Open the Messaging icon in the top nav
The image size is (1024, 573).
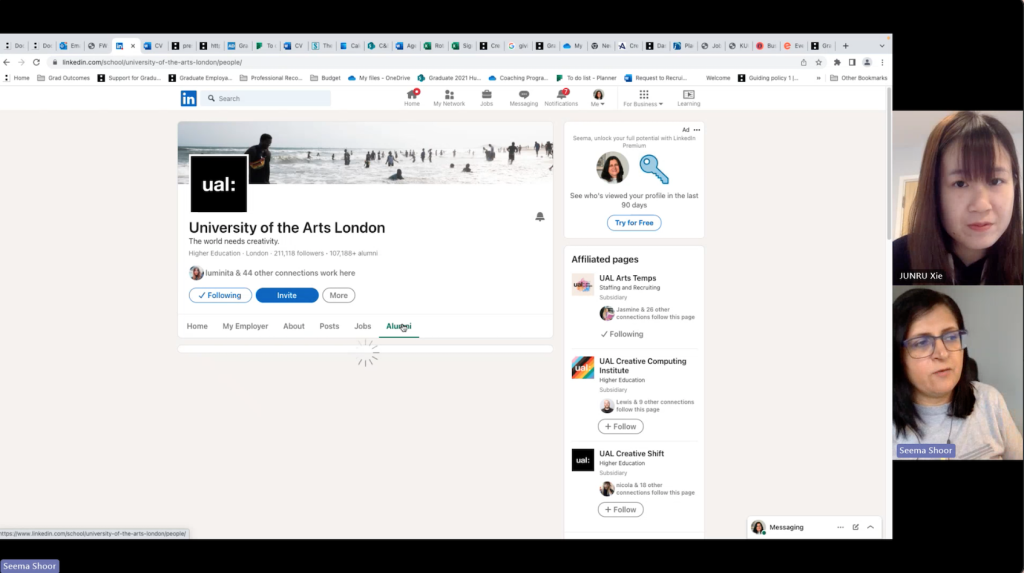[x=524, y=98]
